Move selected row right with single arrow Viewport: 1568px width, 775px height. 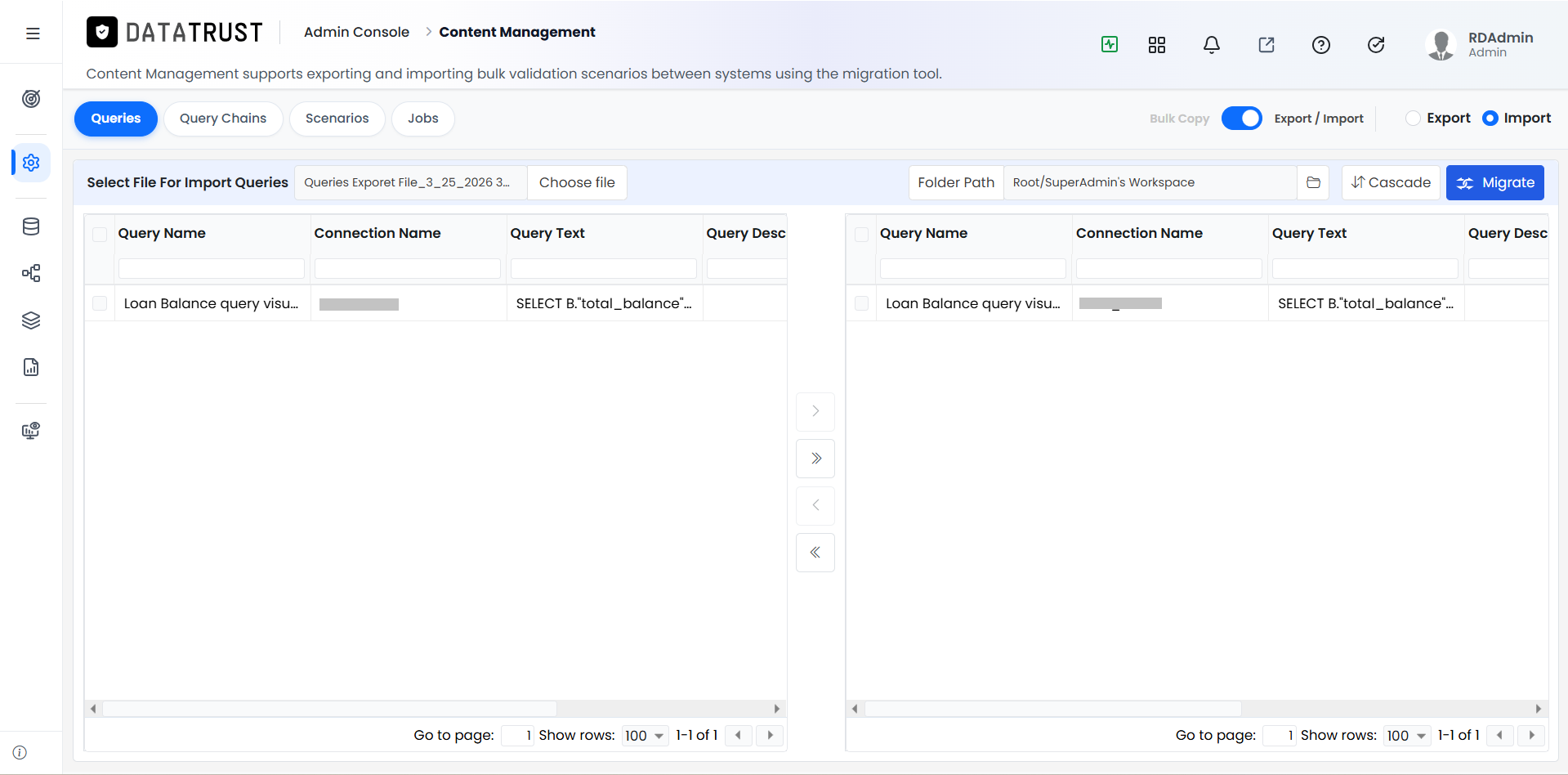pos(815,411)
